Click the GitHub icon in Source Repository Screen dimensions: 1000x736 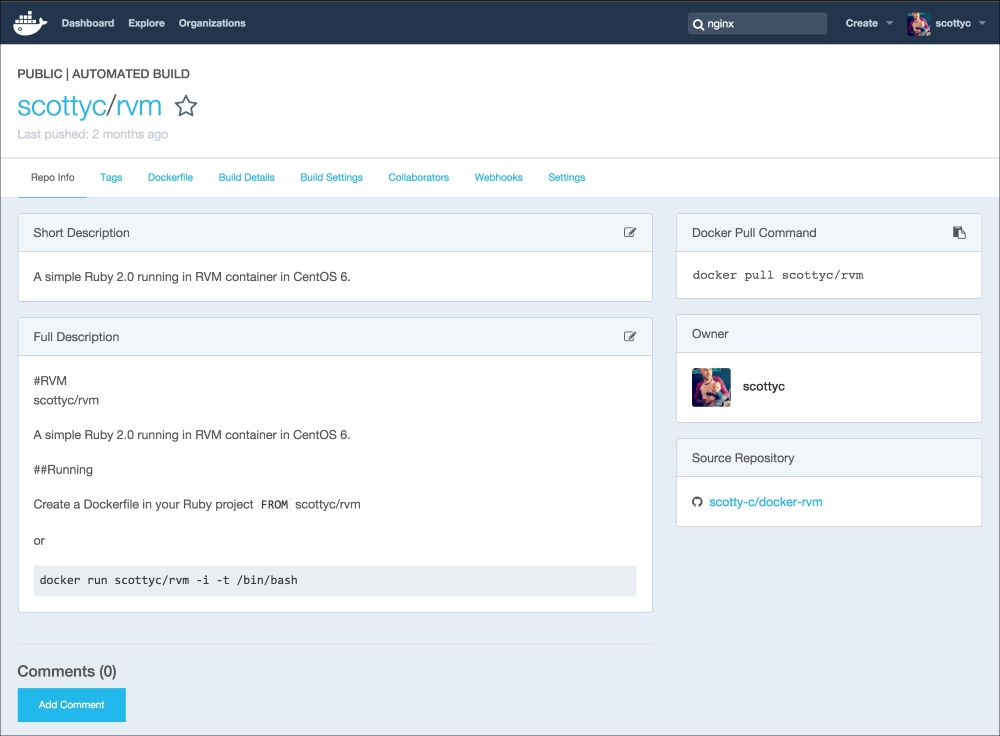[x=697, y=502]
